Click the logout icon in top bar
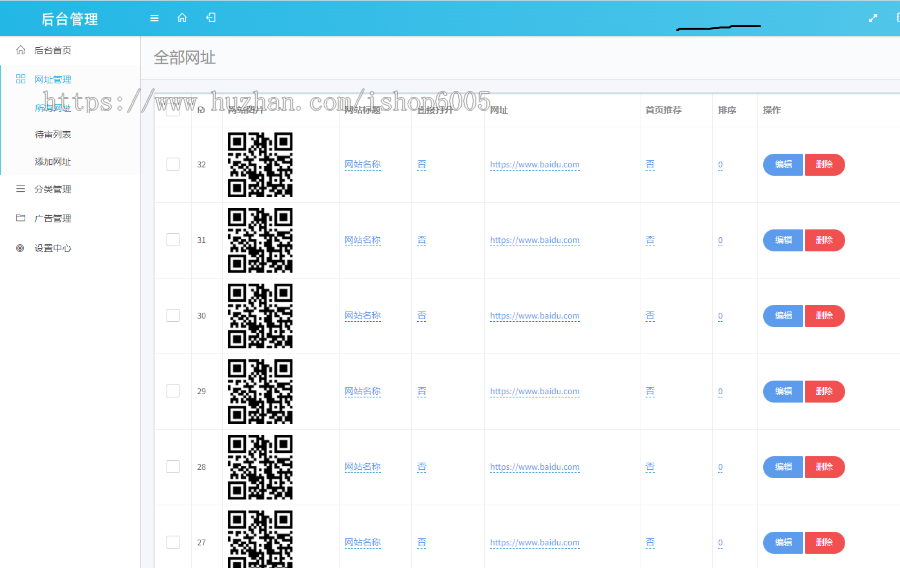 [211, 18]
